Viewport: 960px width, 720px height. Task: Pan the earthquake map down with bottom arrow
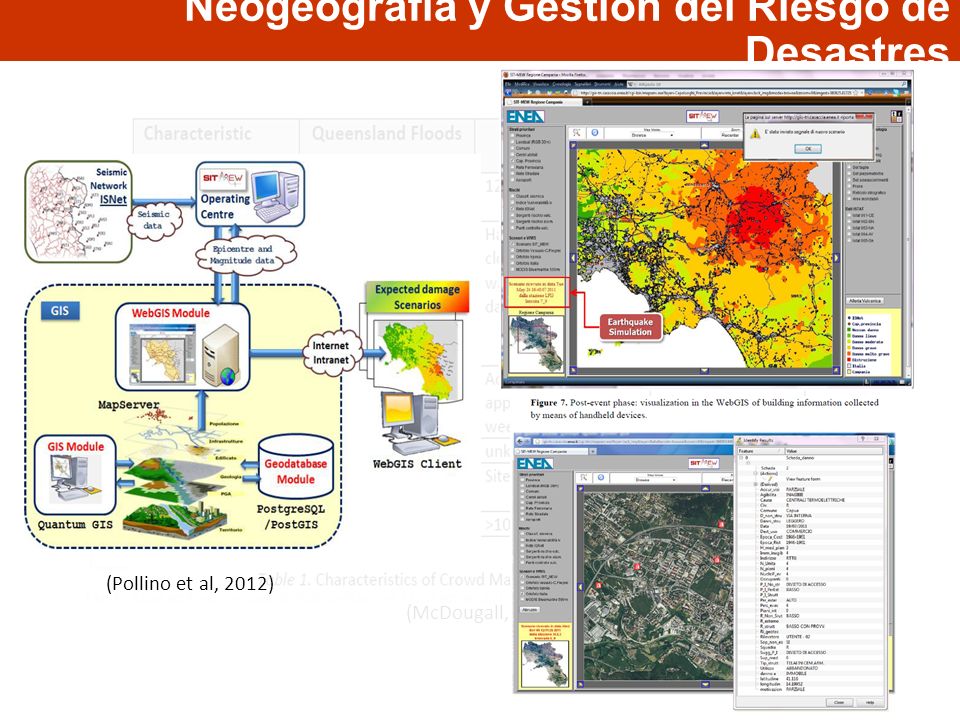(x=704, y=371)
